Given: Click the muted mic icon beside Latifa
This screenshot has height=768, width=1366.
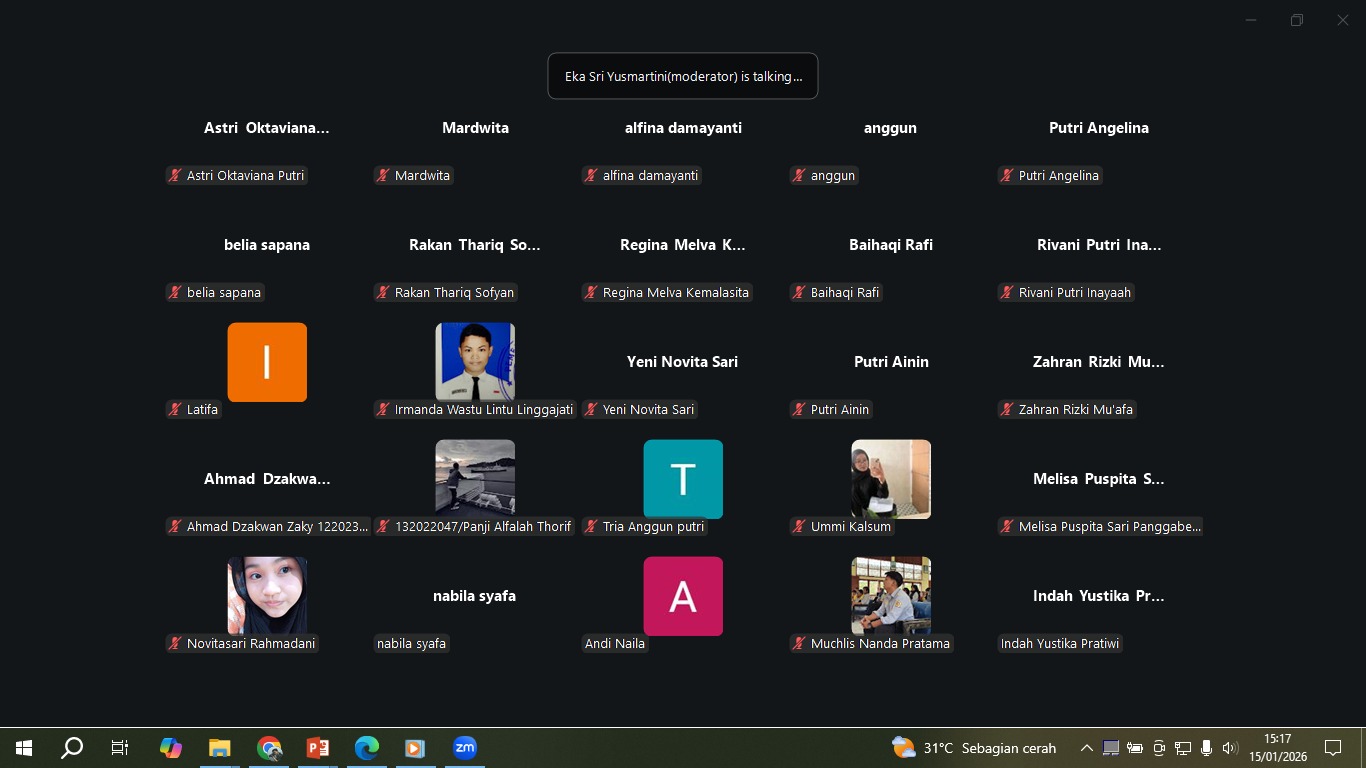Looking at the screenshot, I should pos(175,410).
